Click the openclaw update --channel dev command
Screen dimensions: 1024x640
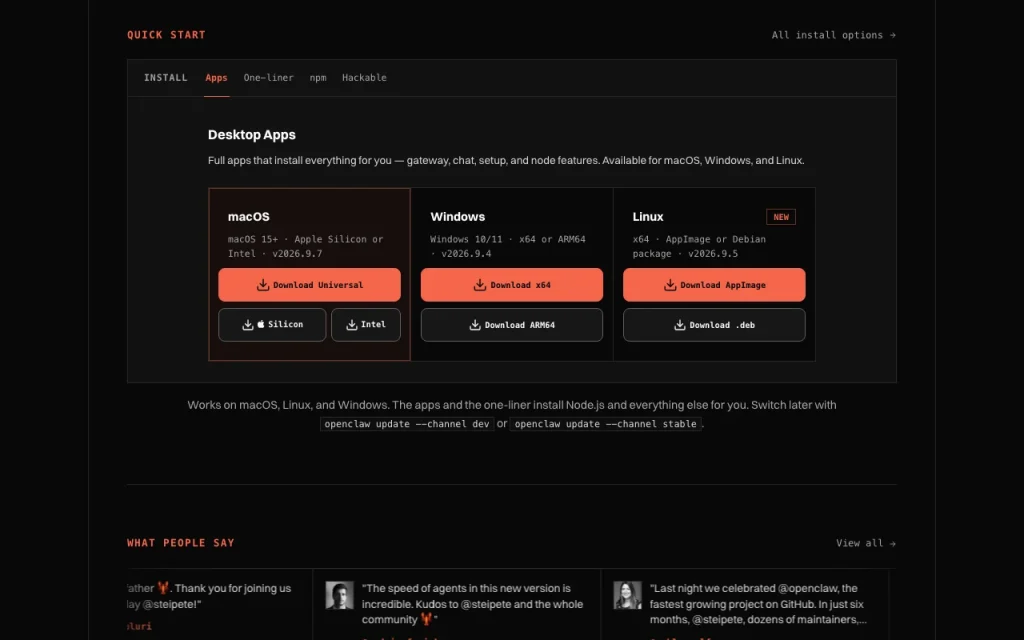coord(407,424)
